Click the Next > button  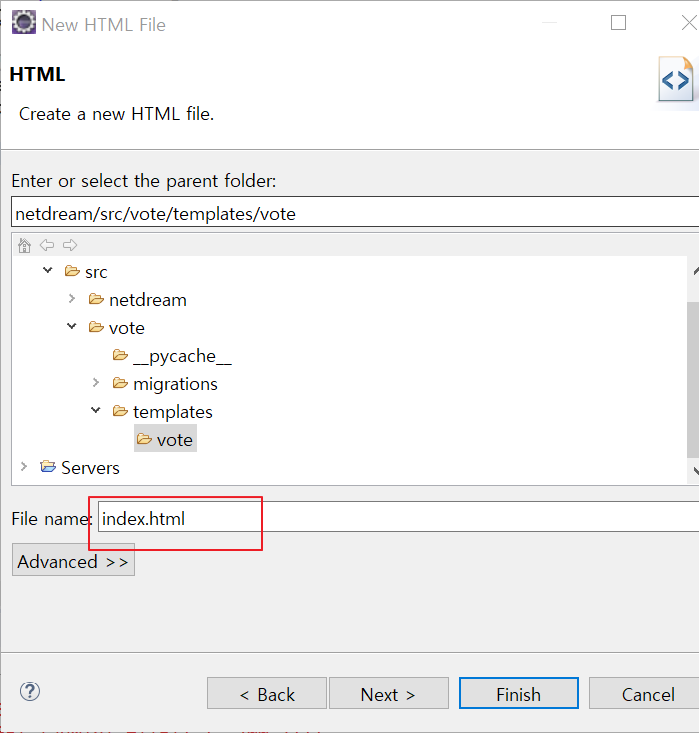click(389, 694)
